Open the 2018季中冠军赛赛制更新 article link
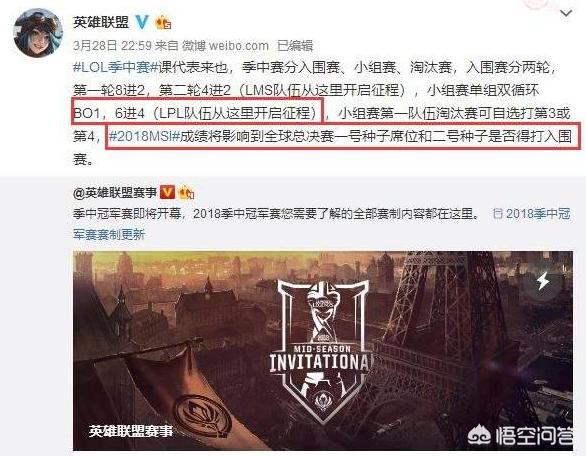This screenshot has height=456, width=586. (321, 224)
